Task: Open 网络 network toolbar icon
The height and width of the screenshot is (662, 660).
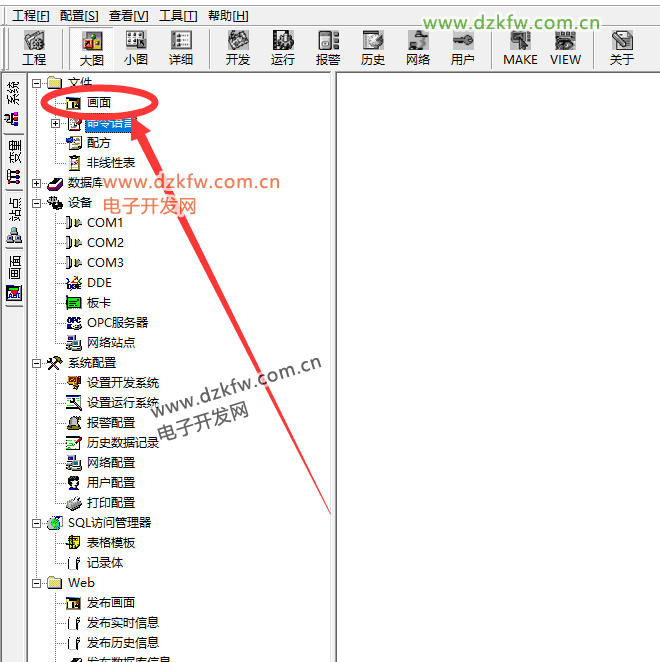Action: 418,47
